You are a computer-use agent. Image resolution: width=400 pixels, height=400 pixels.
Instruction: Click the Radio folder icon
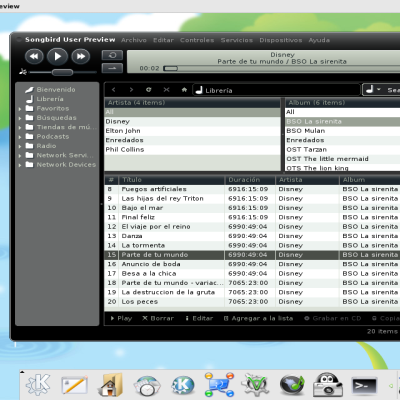[30, 146]
